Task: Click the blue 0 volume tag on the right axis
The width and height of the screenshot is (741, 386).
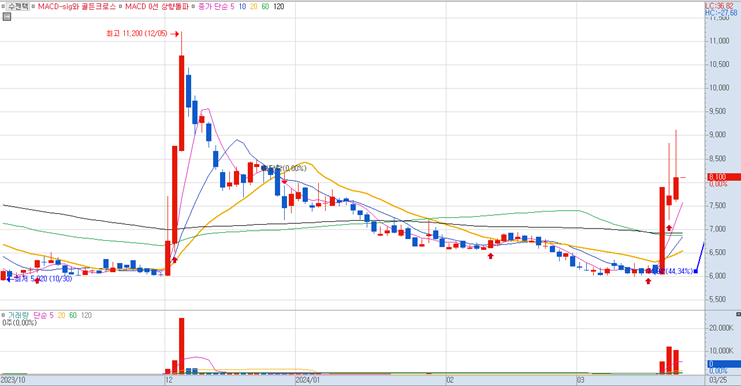Action: click(x=724, y=364)
